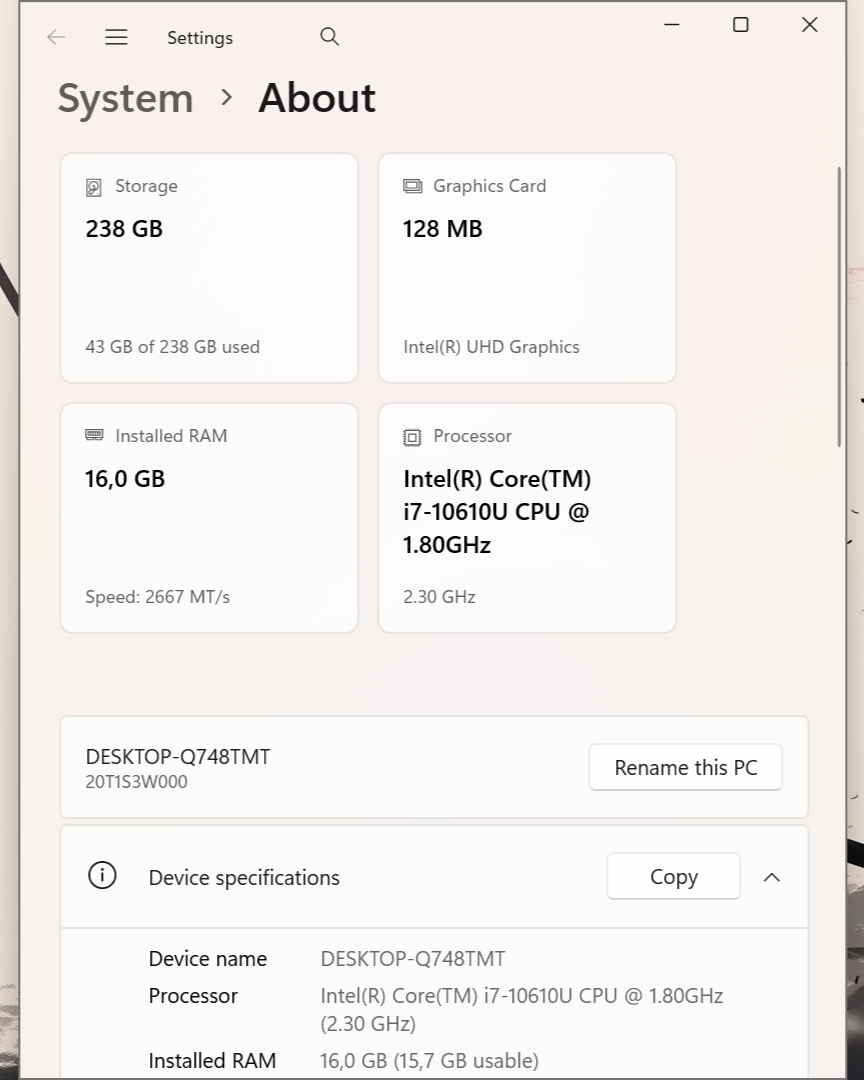Click model number 20T1S3W000
The width and height of the screenshot is (864, 1080).
(x=136, y=782)
